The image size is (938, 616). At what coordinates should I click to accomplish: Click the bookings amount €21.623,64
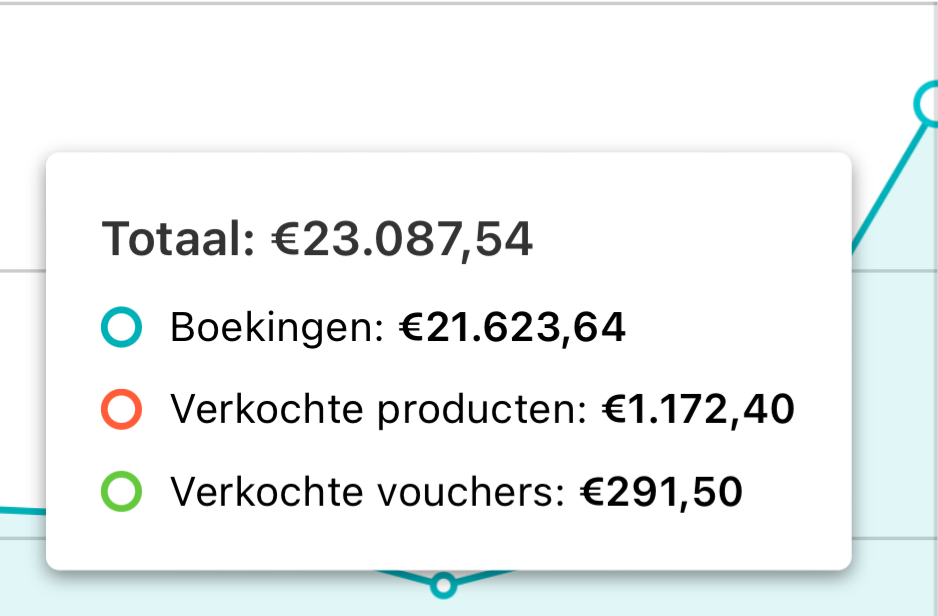pyautogui.click(x=513, y=328)
